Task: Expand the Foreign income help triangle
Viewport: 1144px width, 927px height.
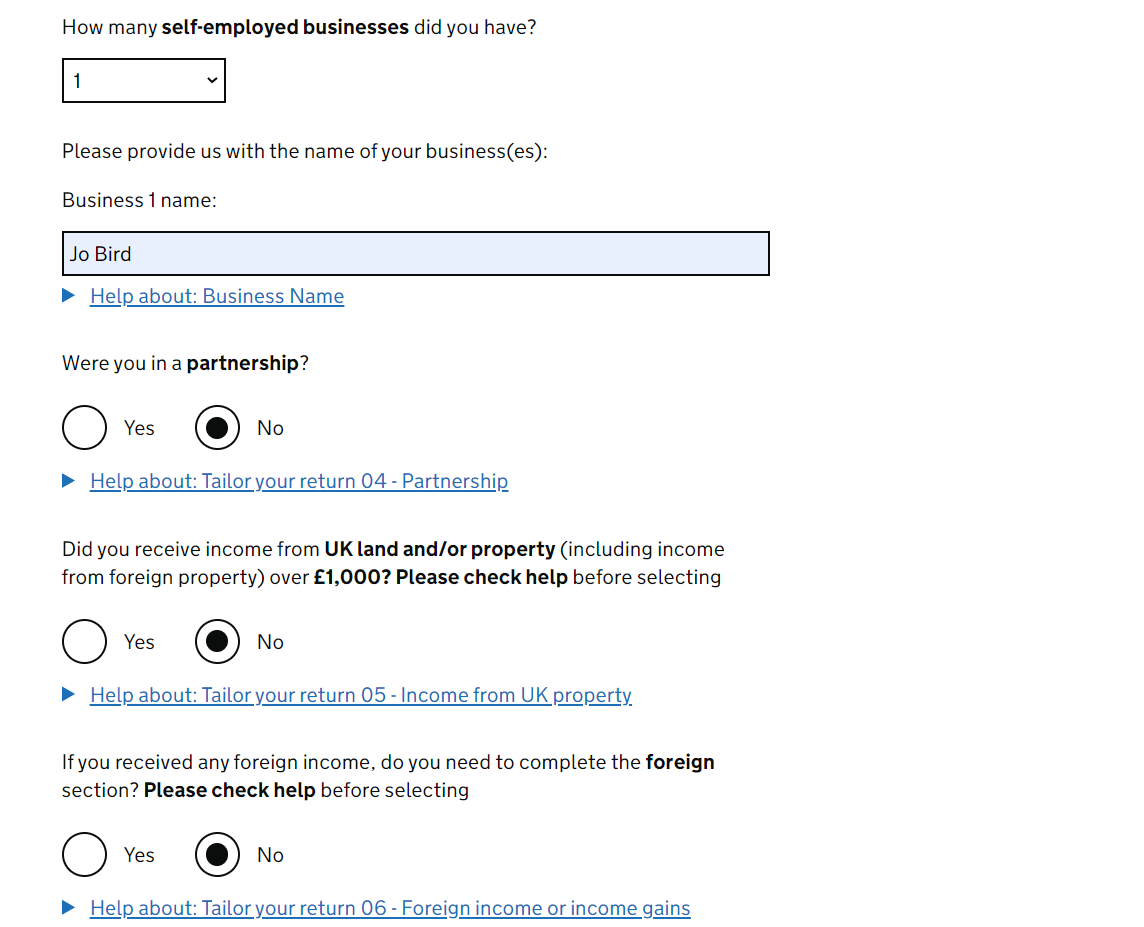Action: pos(69,907)
